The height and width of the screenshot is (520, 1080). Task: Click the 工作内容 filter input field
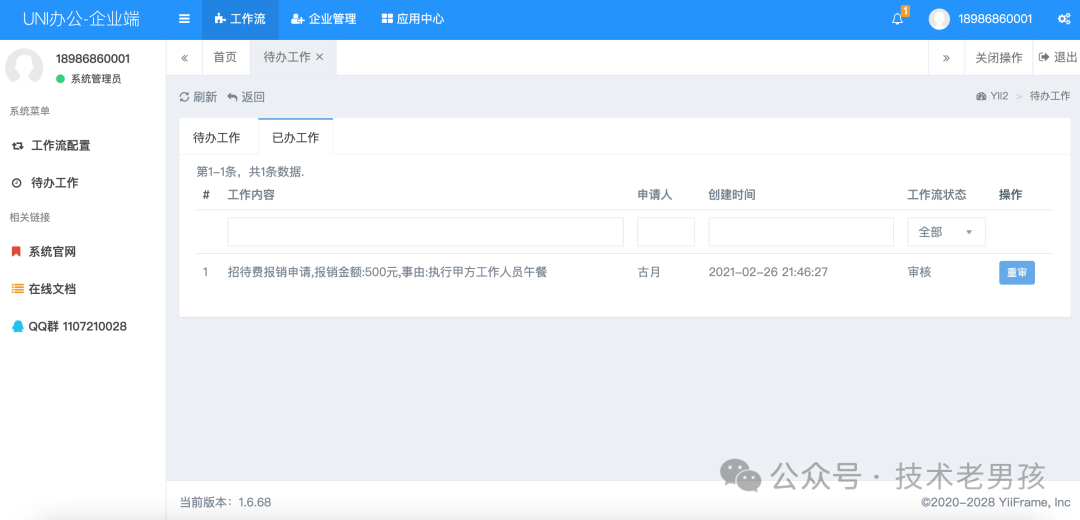click(x=425, y=232)
